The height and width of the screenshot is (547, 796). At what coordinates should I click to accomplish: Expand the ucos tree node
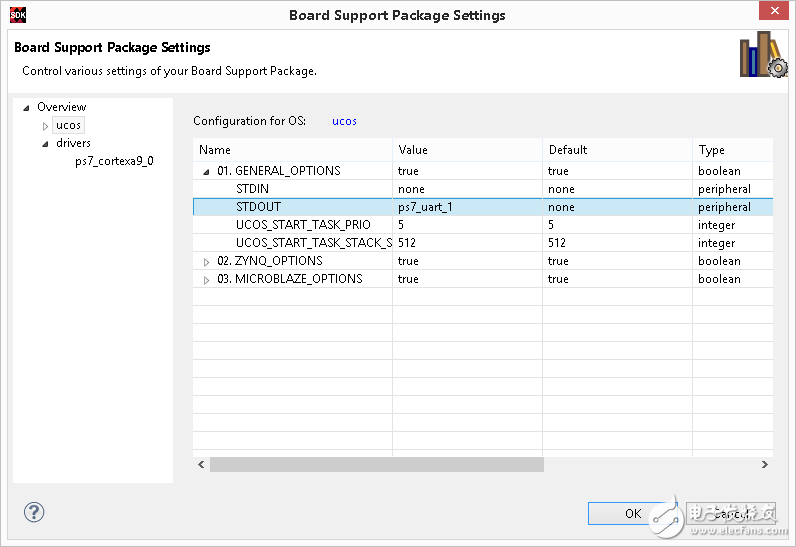[x=45, y=126]
